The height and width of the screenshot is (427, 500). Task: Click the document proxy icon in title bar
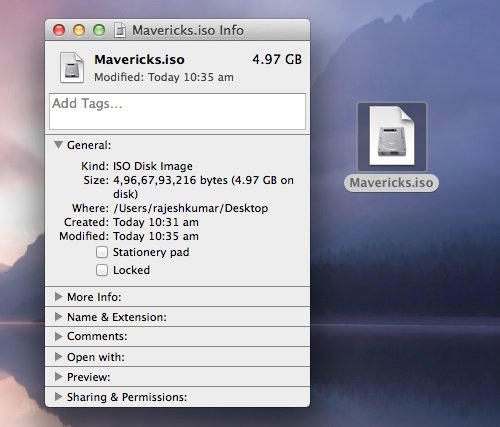point(120,30)
